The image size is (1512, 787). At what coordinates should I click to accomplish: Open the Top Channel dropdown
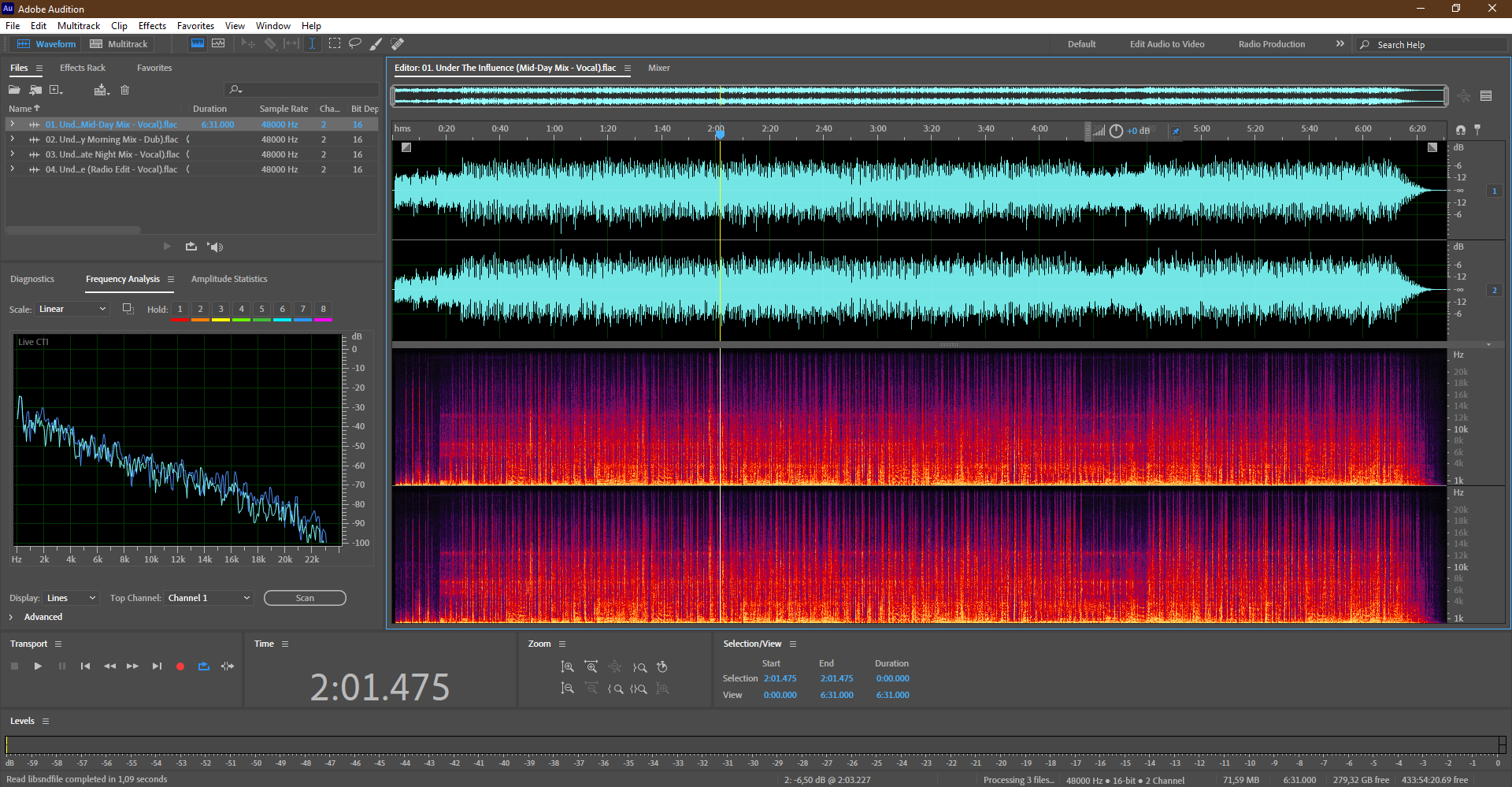pyautogui.click(x=209, y=598)
